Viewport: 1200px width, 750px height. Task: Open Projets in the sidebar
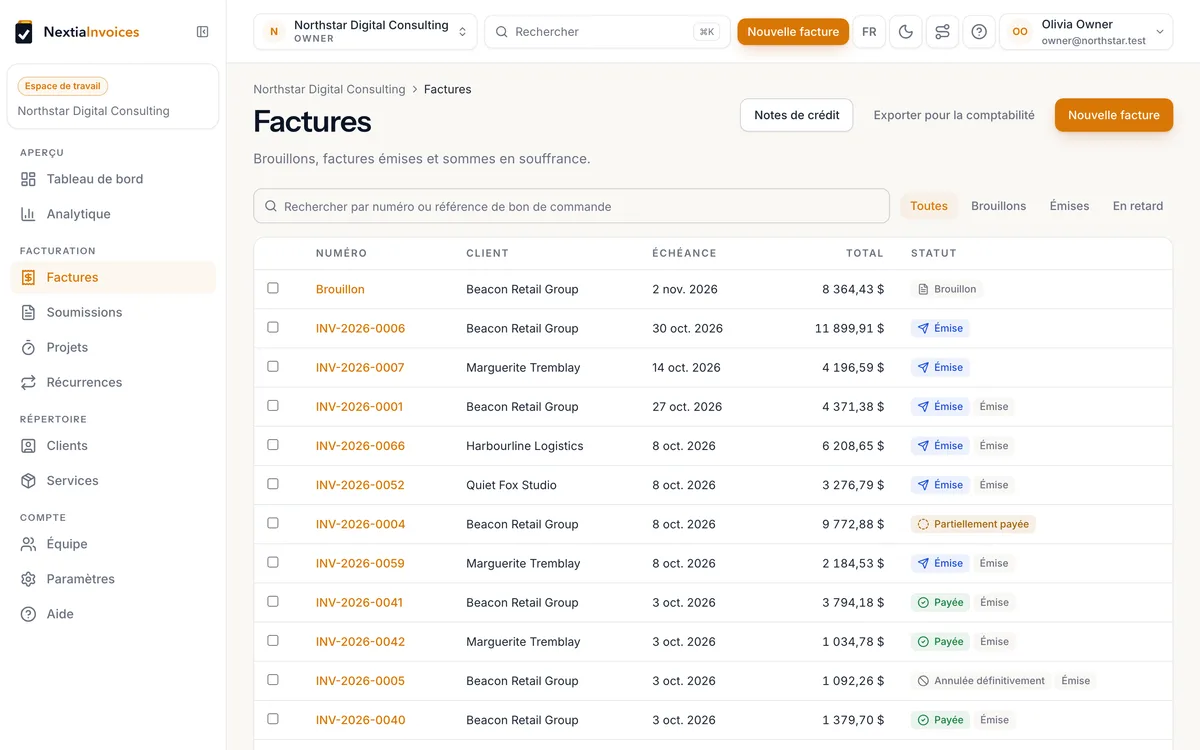tap(113, 347)
